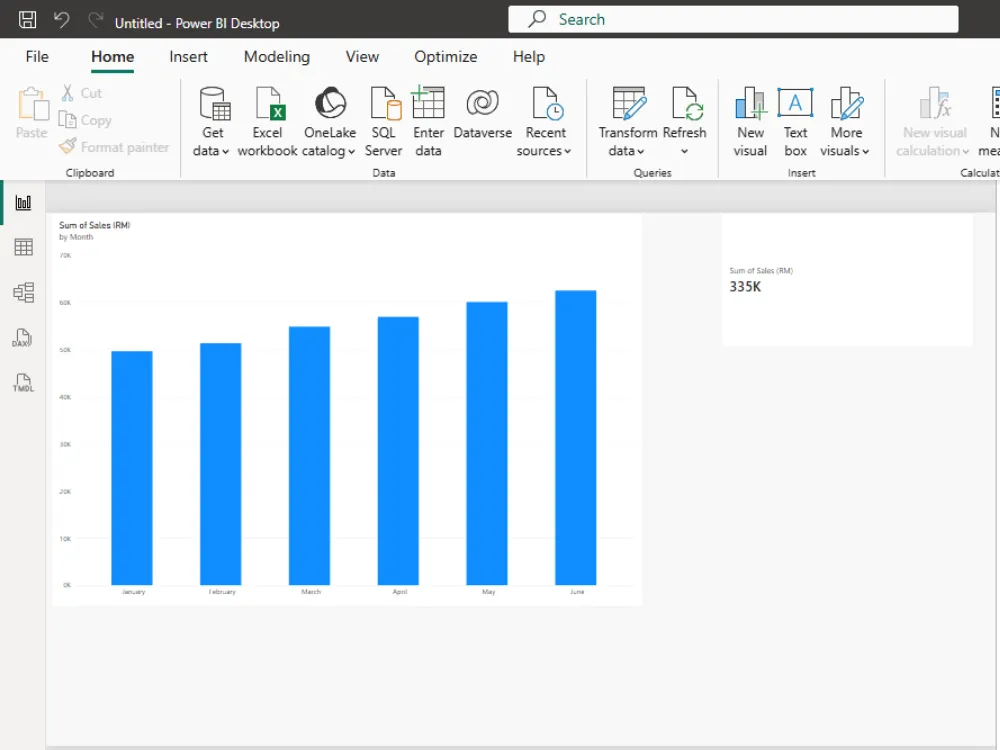Open the Table view sidebar icon
The height and width of the screenshot is (750, 1000).
24,247
